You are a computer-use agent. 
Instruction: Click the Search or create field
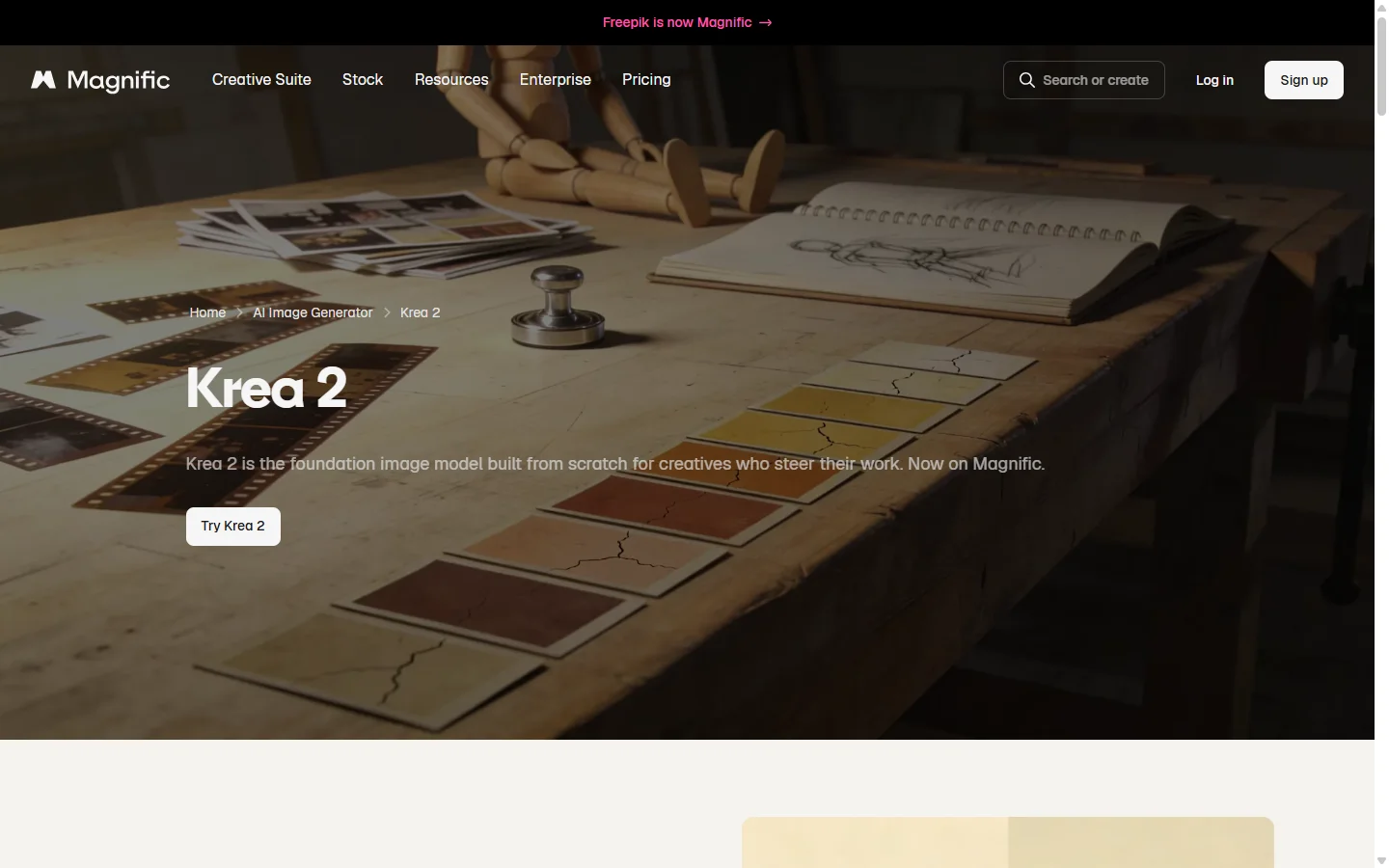pyautogui.click(x=1084, y=80)
